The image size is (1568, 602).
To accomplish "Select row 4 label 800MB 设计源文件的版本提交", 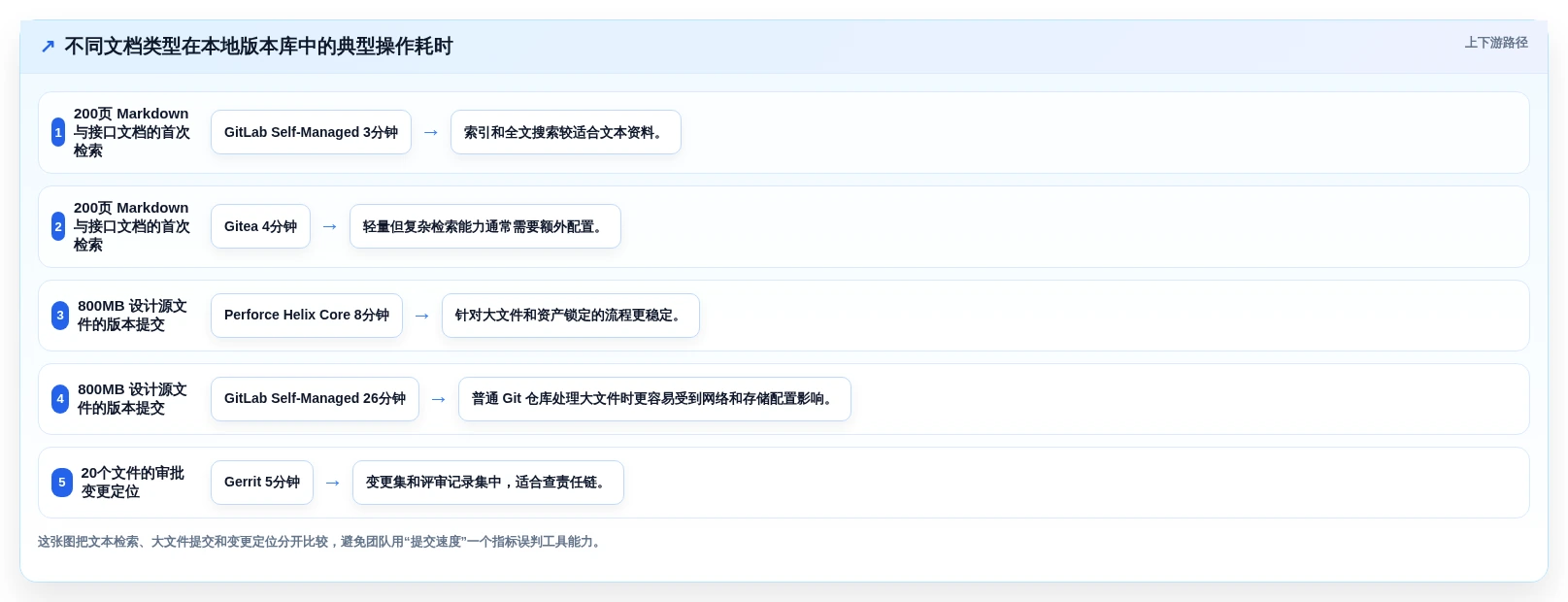I will (132, 399).
